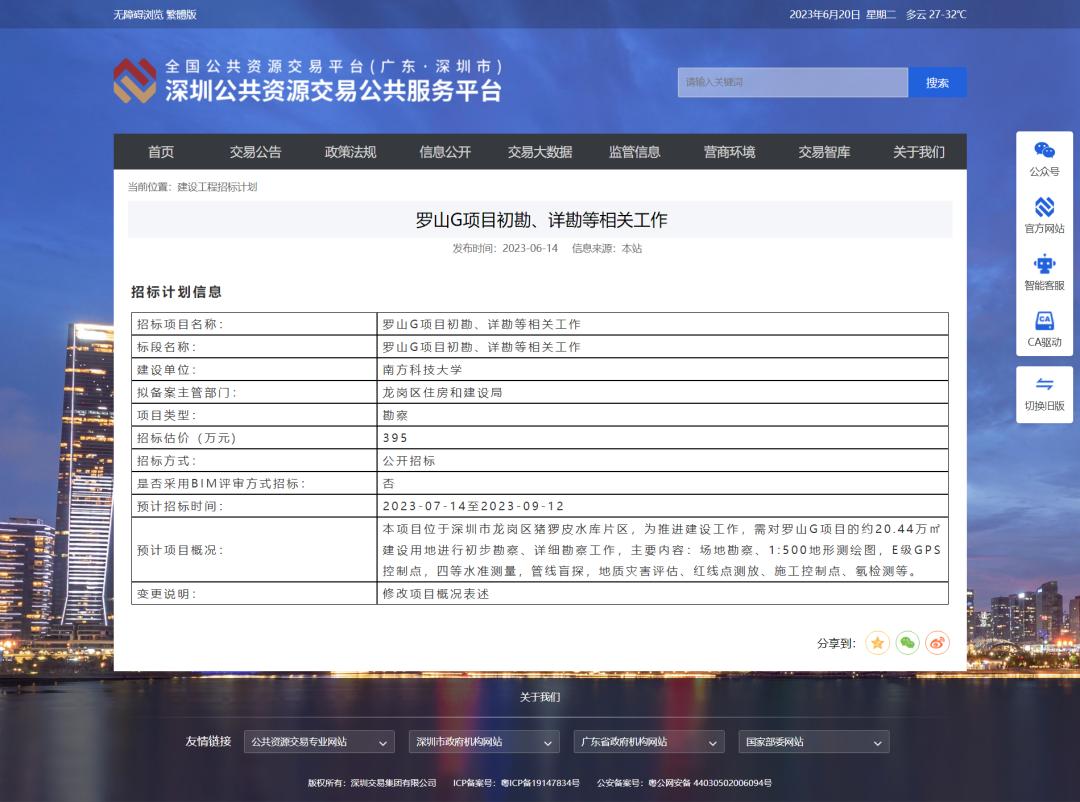This screenshot has width=1080, height=802.
Task: Focus the keyword search input field
Action: (x=793, y=83)
